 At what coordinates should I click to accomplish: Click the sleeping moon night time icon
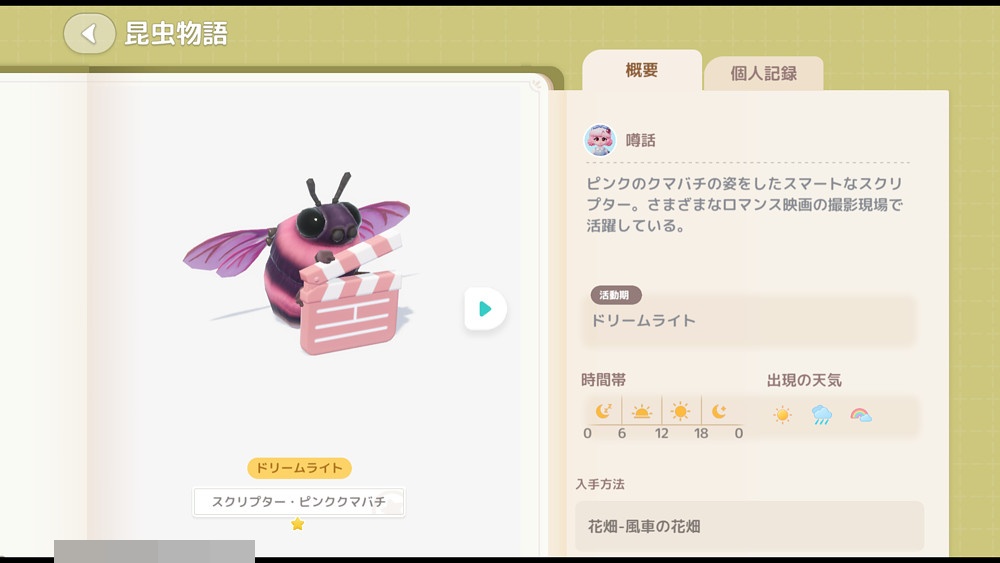click(603, 411)
